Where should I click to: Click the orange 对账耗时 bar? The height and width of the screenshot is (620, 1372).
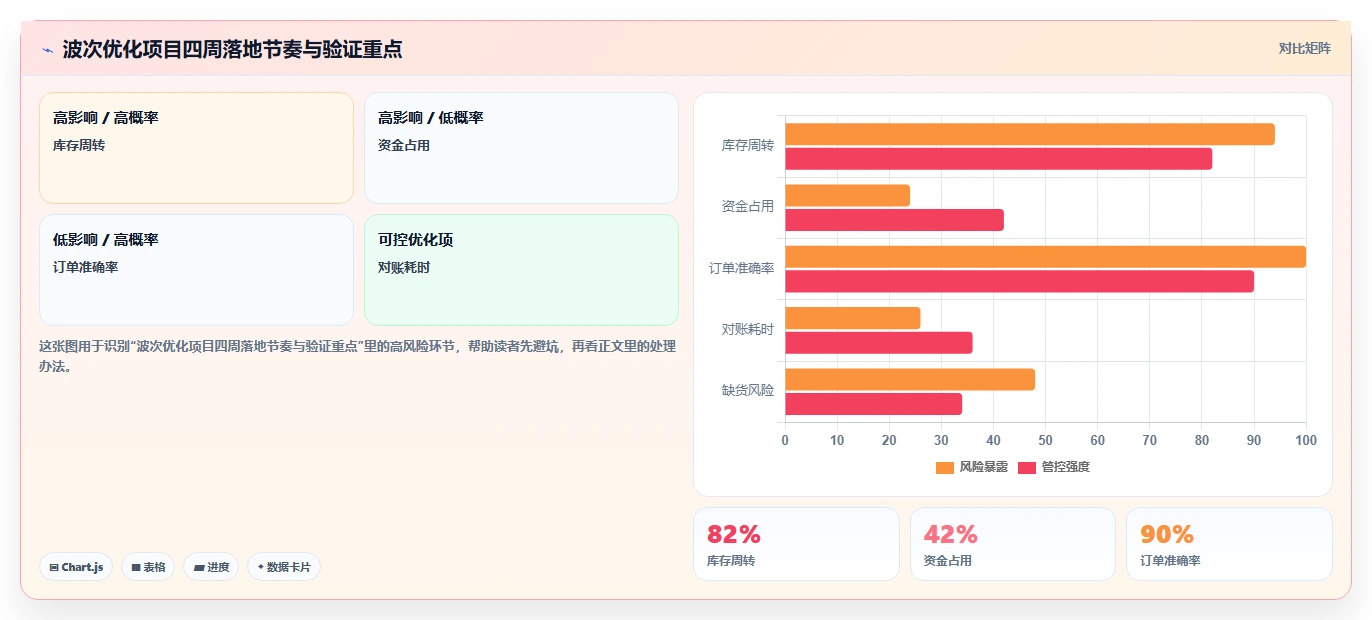click(x=852, y=318)
